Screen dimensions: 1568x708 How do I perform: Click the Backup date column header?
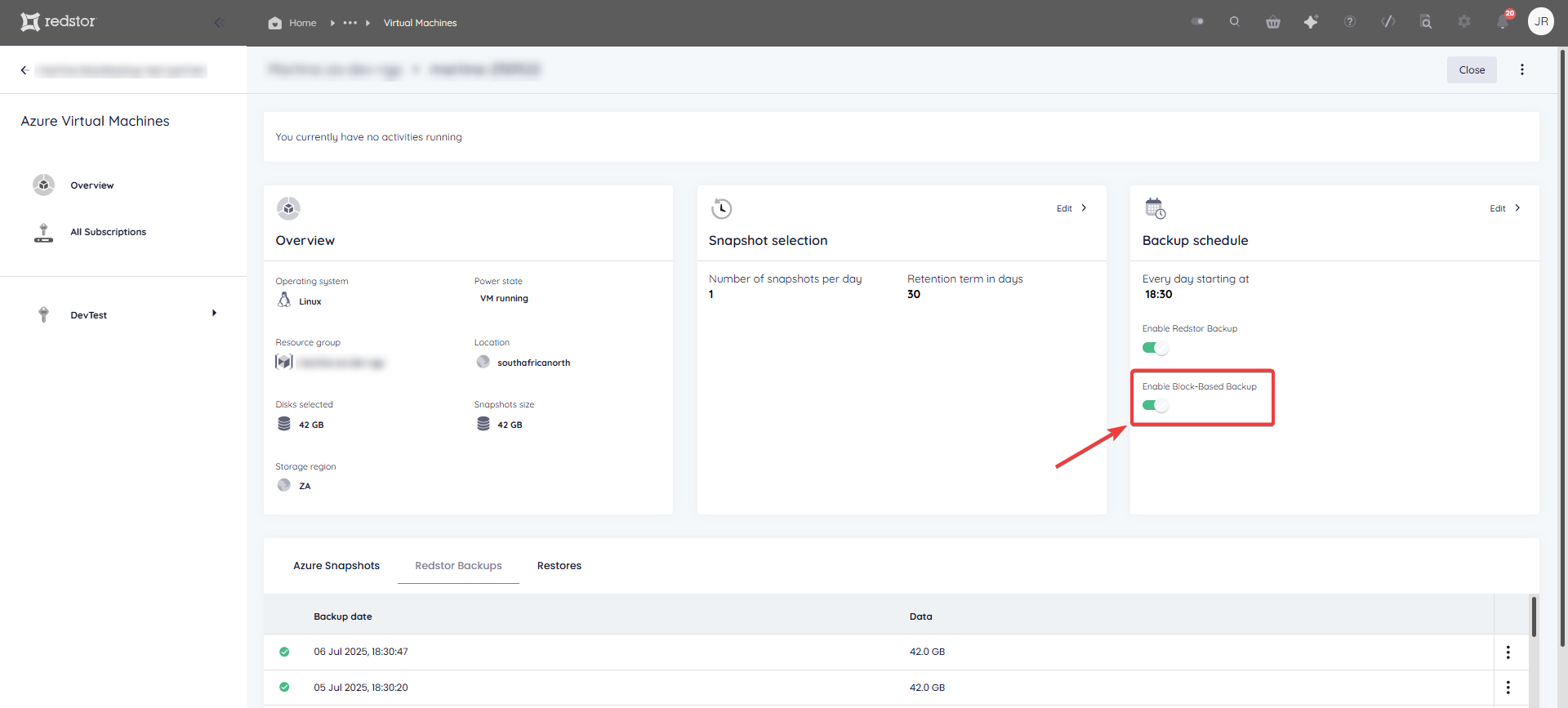point(343,617)
